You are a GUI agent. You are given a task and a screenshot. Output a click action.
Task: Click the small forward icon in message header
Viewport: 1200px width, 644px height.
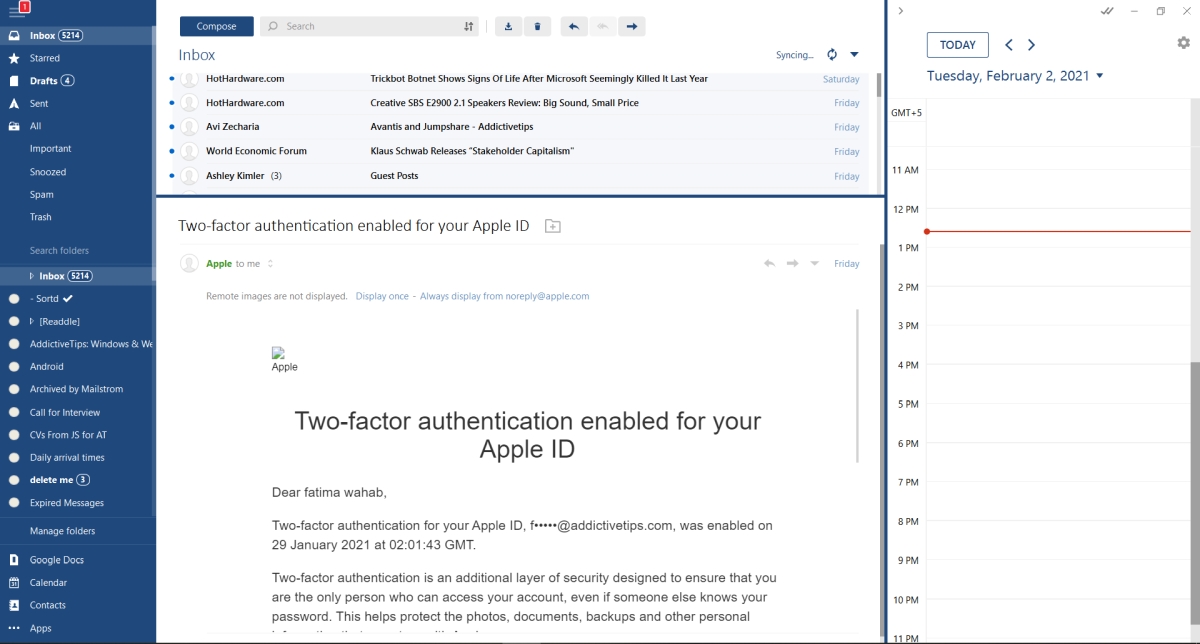pyautogui.click(x=792, y=264)
